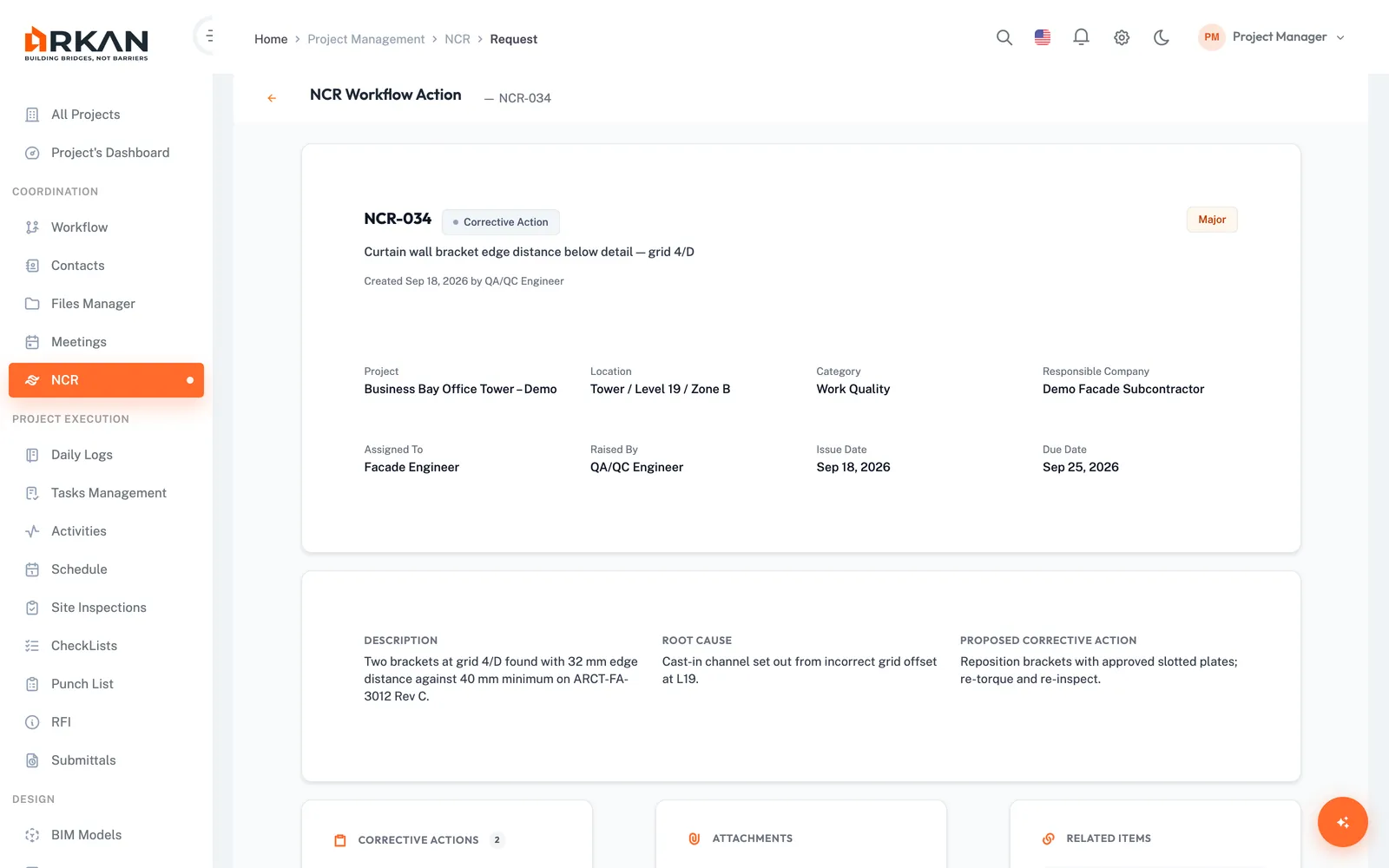Open Project Management breadcrumb
The image size is (1389, 868).
366,39
